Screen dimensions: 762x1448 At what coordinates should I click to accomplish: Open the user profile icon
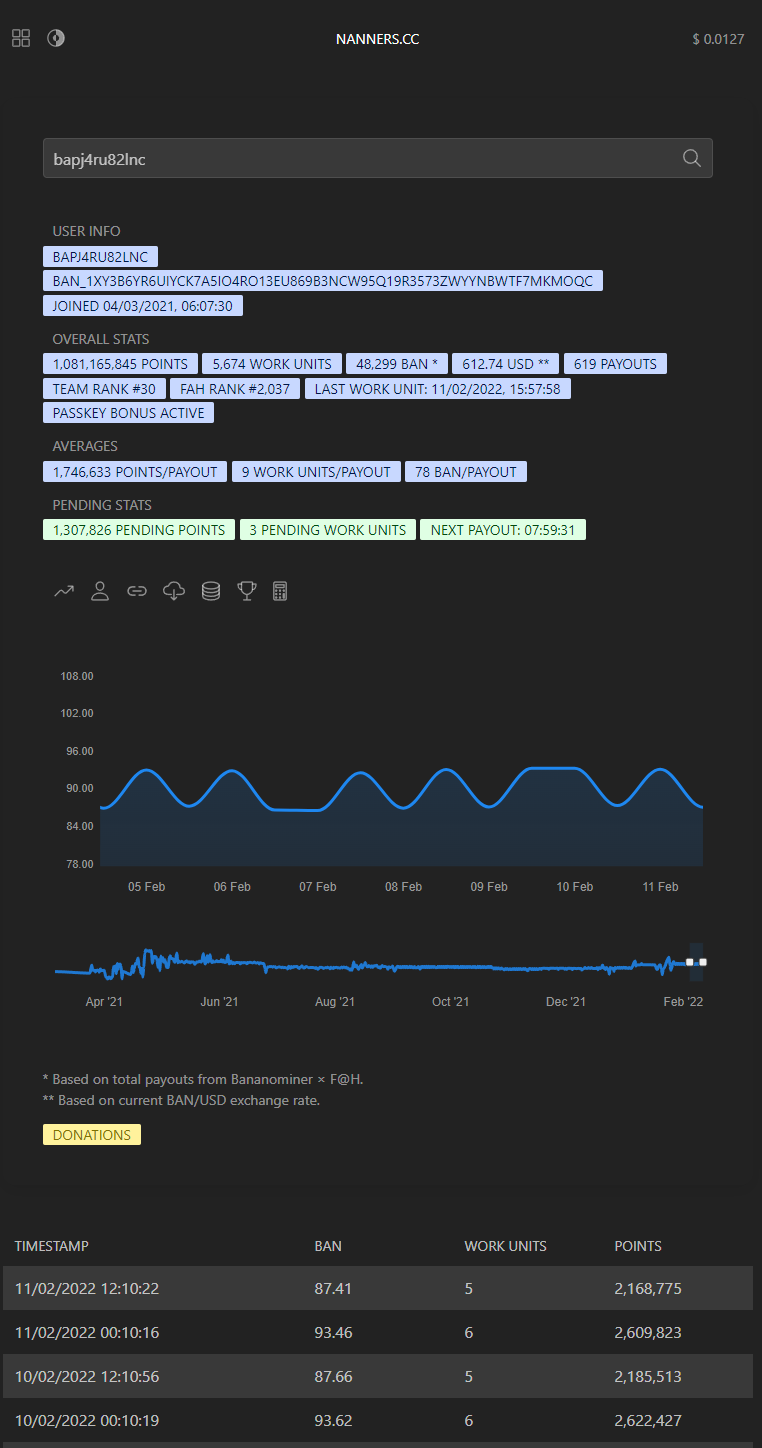click(x=100, y=591)
